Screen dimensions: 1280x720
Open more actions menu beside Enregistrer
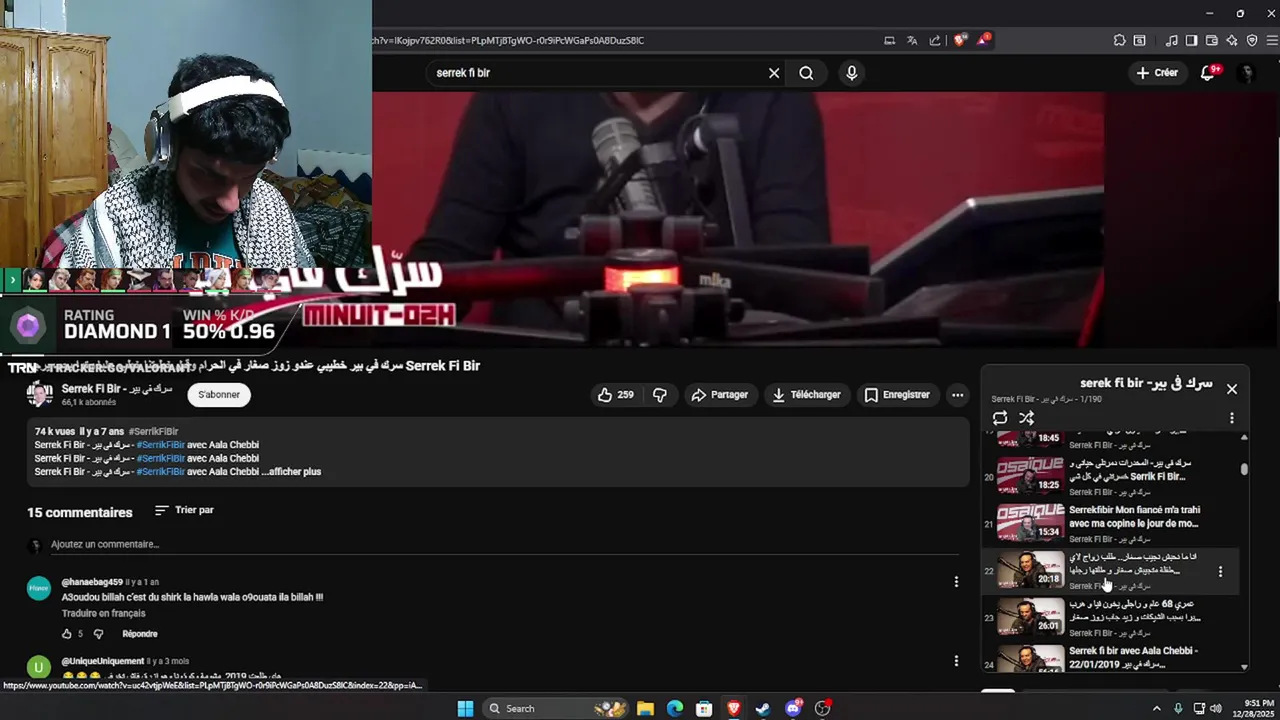tap(958, 395)
